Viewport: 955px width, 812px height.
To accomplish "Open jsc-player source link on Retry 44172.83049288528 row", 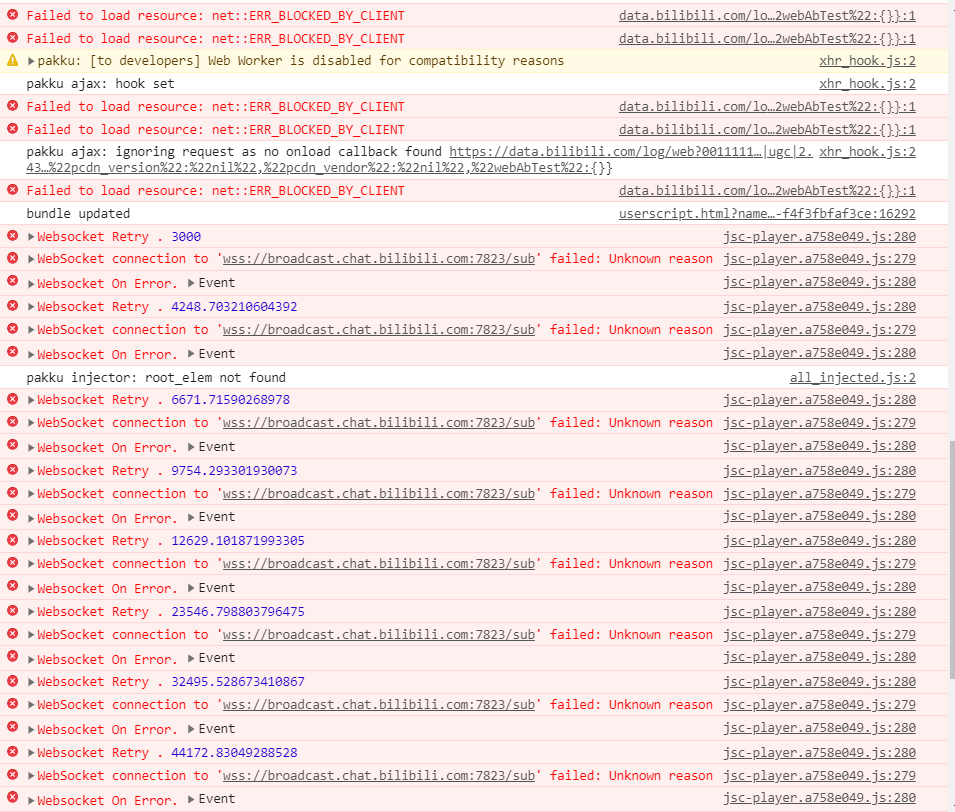I will 820,753.
